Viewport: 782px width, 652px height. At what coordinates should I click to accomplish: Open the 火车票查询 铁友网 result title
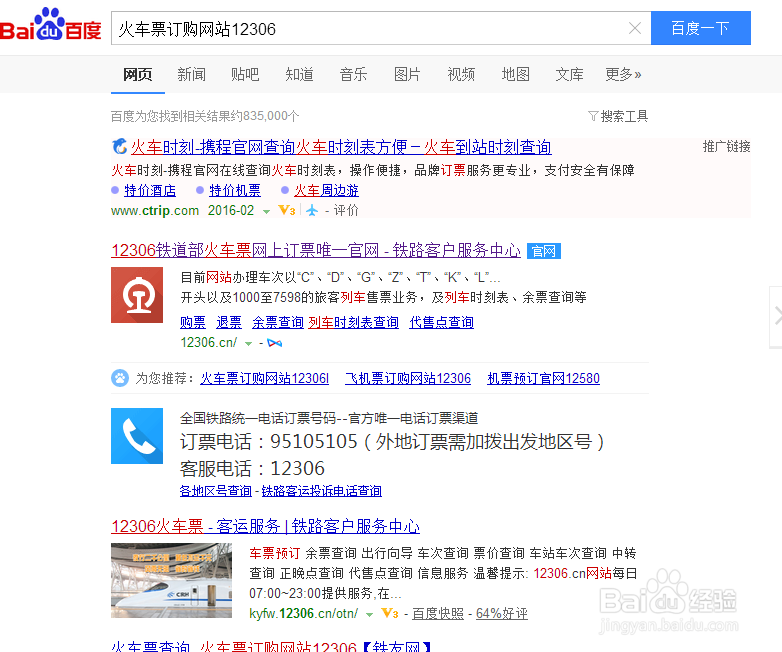271,646
